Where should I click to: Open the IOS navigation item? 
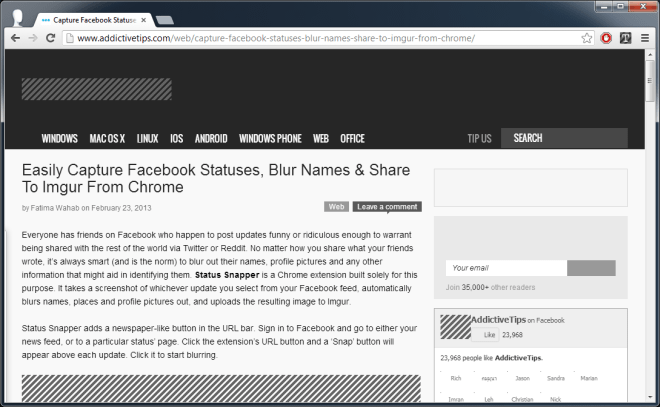176,138
